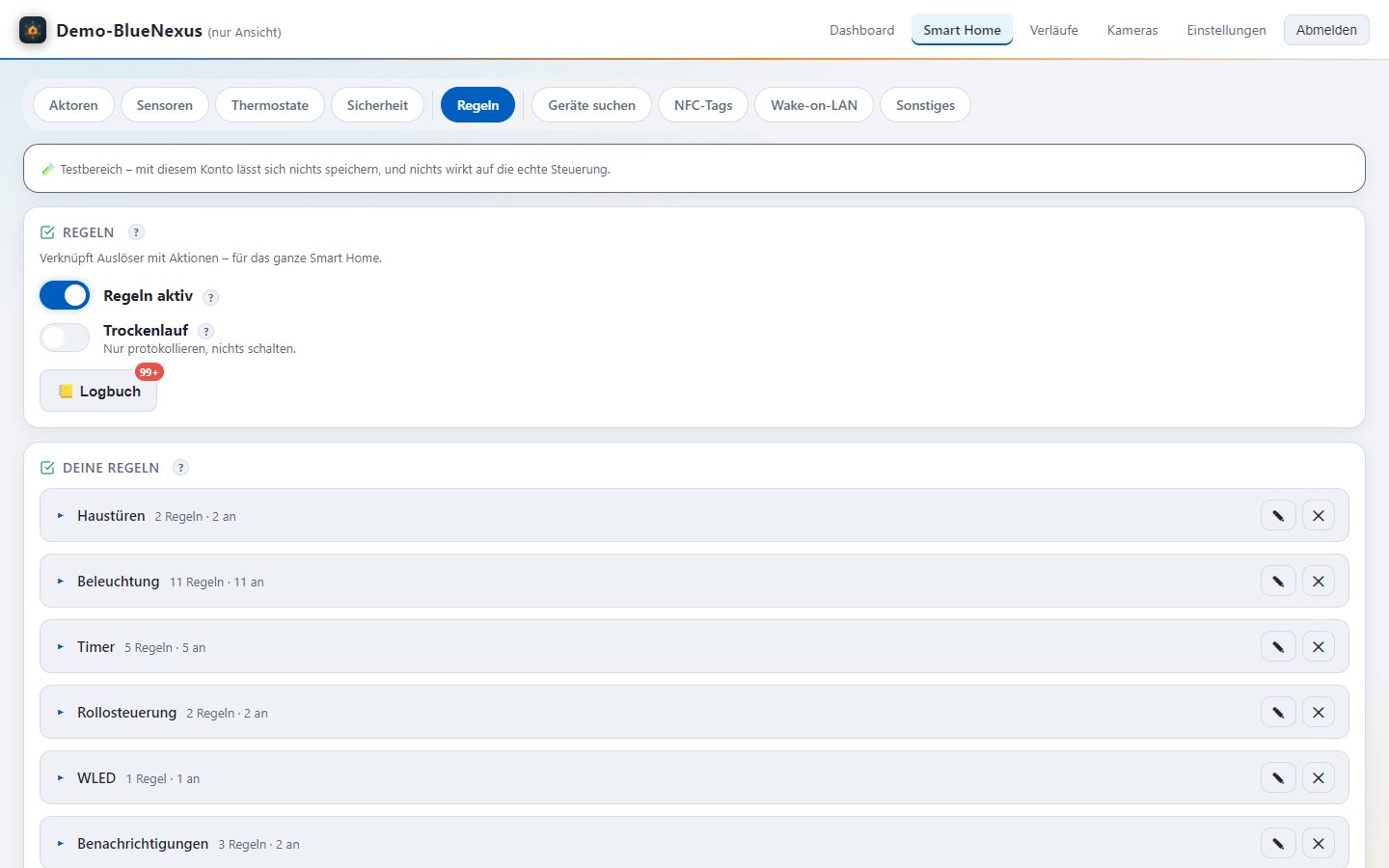Show help for Regeln aktiv

click(x=211, y=297)
